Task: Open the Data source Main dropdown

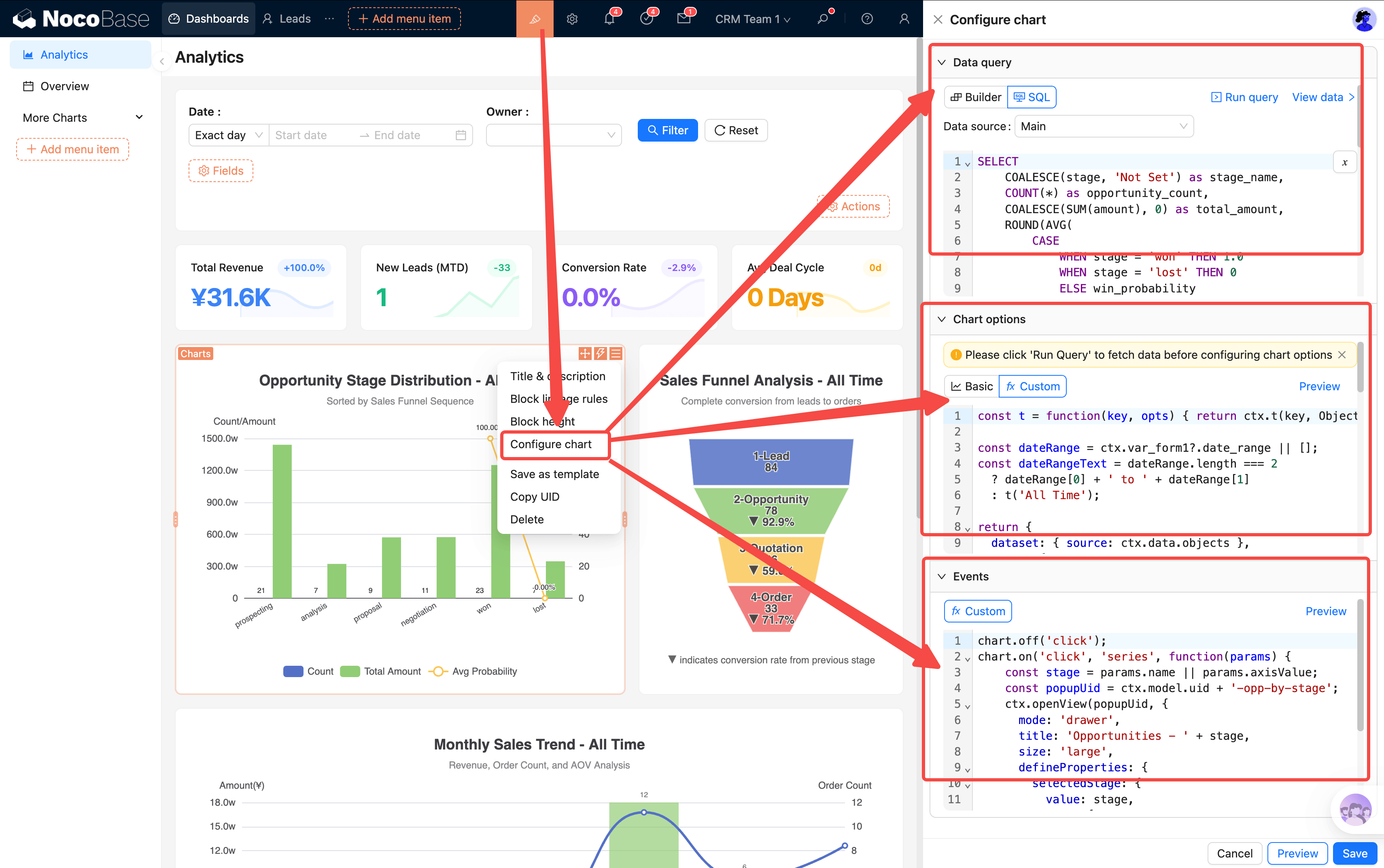Action: click(x=1103, y=126)
